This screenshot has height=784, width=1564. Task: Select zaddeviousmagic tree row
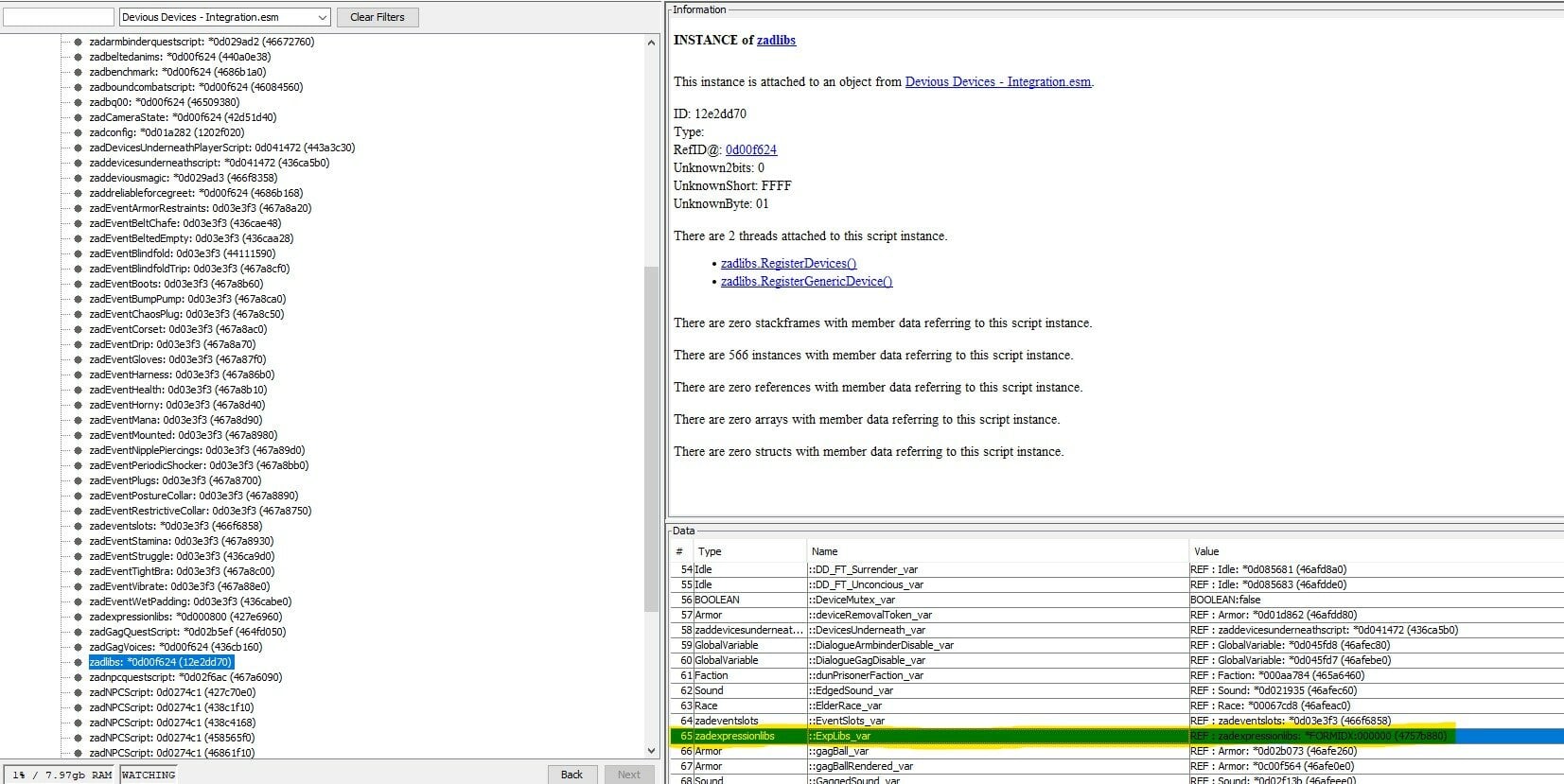184,178
